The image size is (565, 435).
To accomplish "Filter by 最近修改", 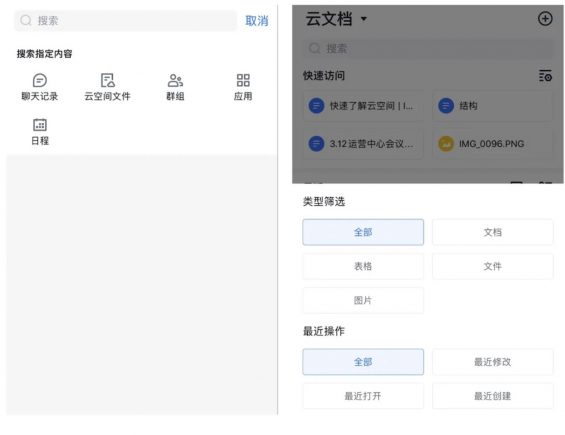I will 493,362.
